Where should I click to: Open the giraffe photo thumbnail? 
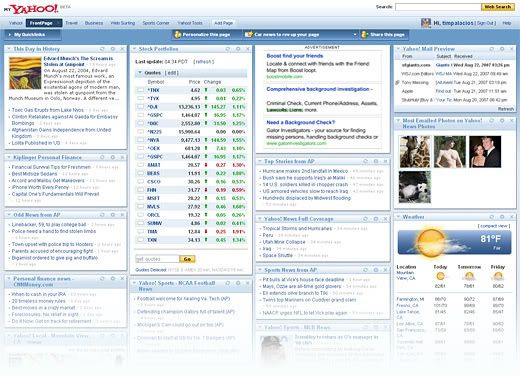(415, 152)
